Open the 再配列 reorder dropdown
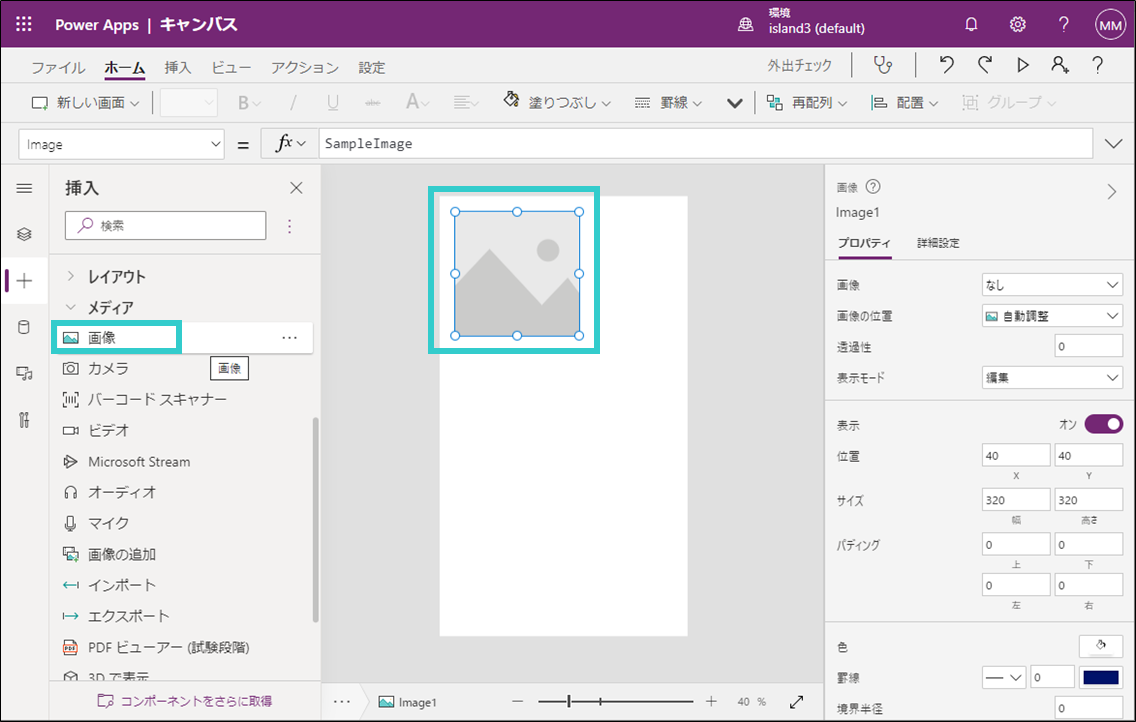 coord(806,103)
